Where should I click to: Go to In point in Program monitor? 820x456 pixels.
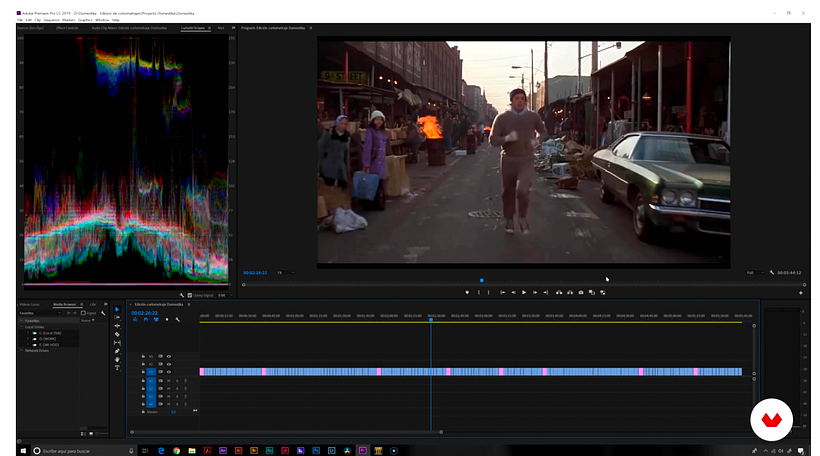503,292
